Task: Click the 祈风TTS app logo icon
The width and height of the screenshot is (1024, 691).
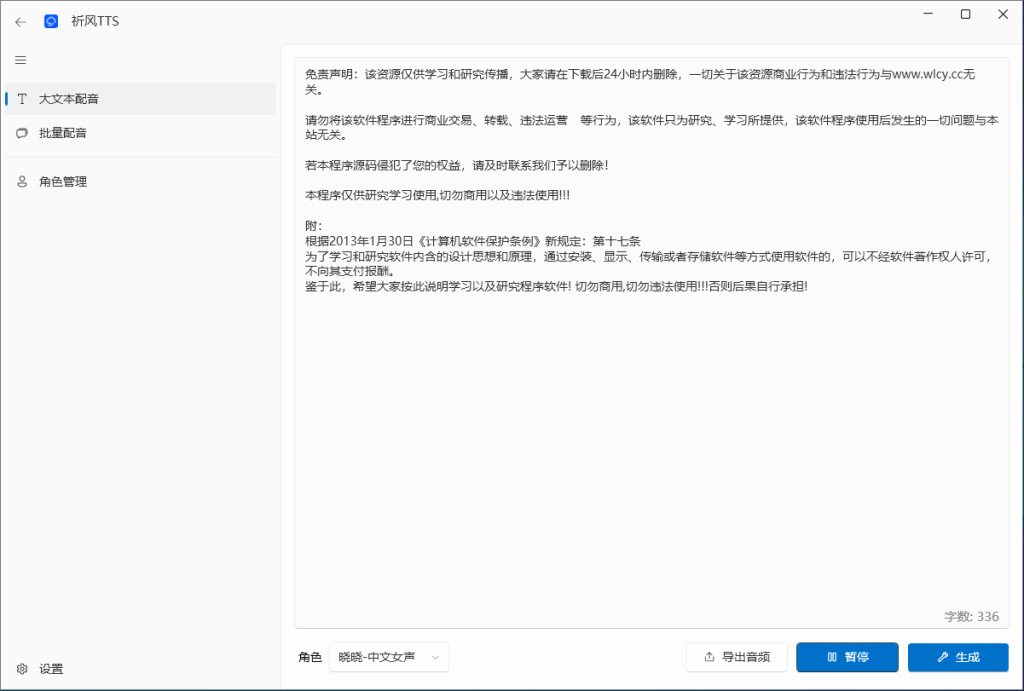Action: pos(51,21)
